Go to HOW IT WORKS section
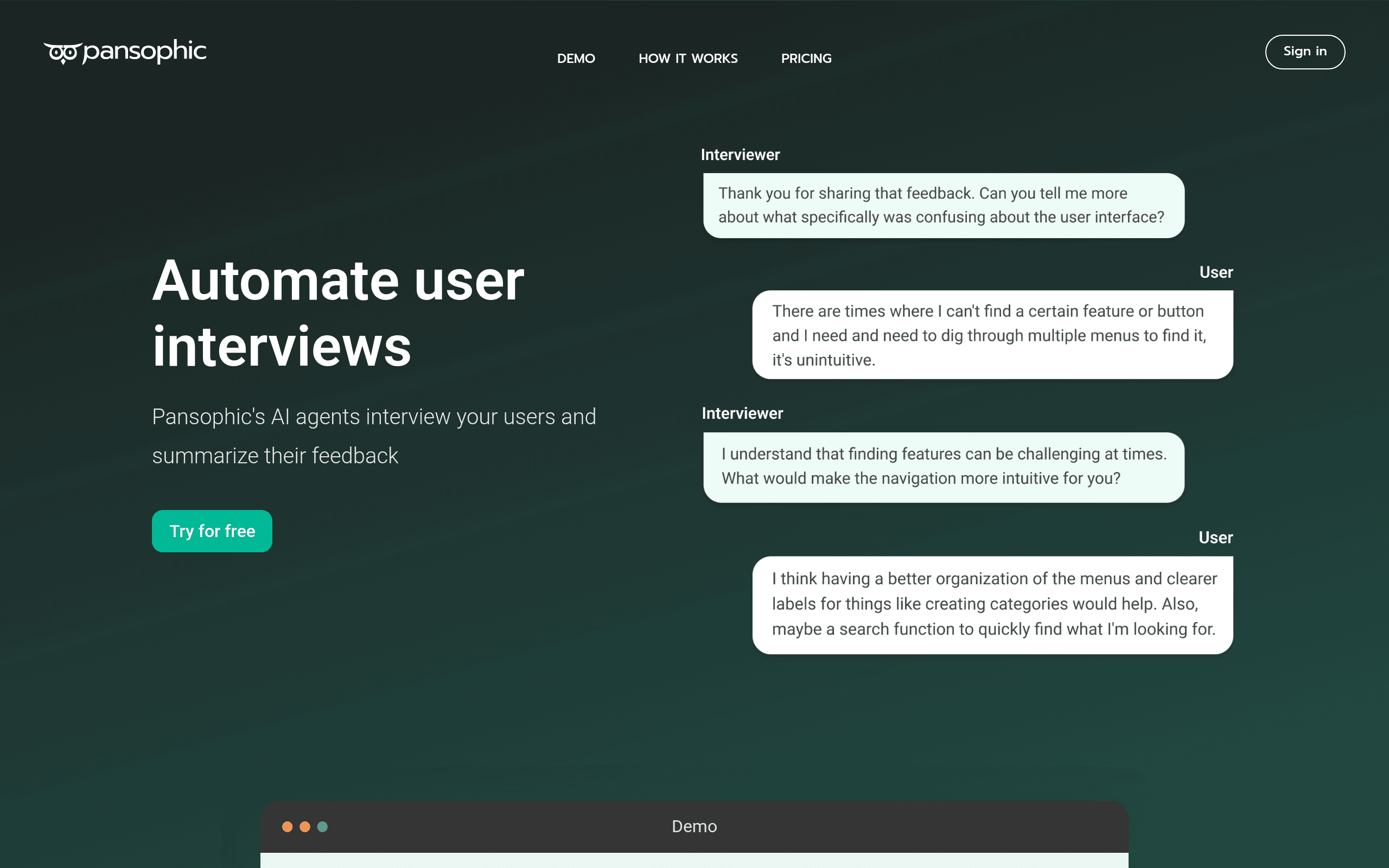1389x868 pixels. (687, 59)
